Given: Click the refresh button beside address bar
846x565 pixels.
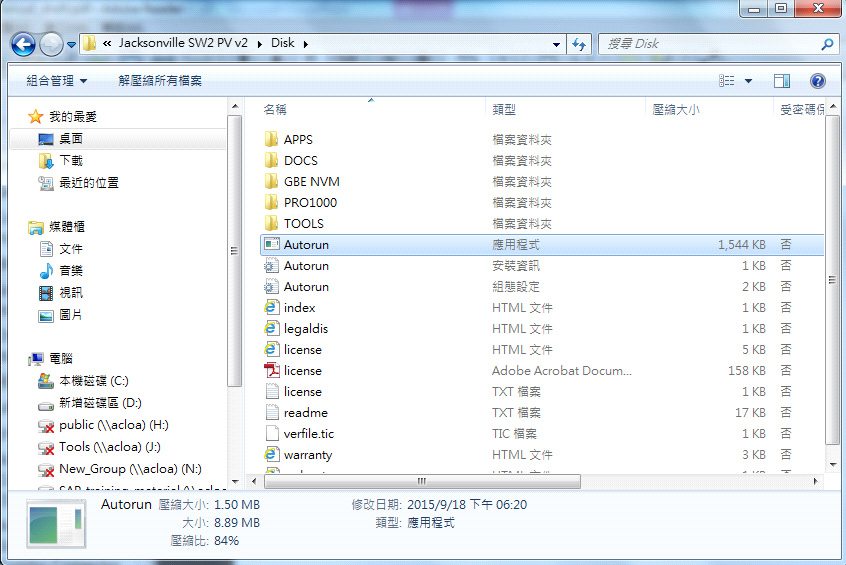Looking at the screenshot, I should (579, 44).
